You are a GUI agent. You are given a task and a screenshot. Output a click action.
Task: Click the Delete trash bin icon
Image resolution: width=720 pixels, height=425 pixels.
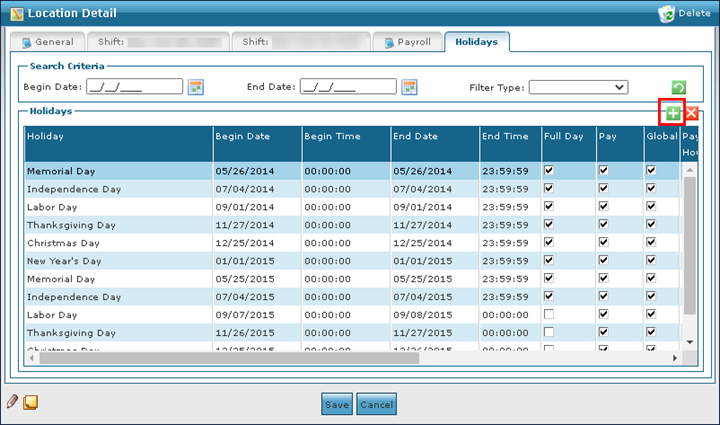point(669,13)
